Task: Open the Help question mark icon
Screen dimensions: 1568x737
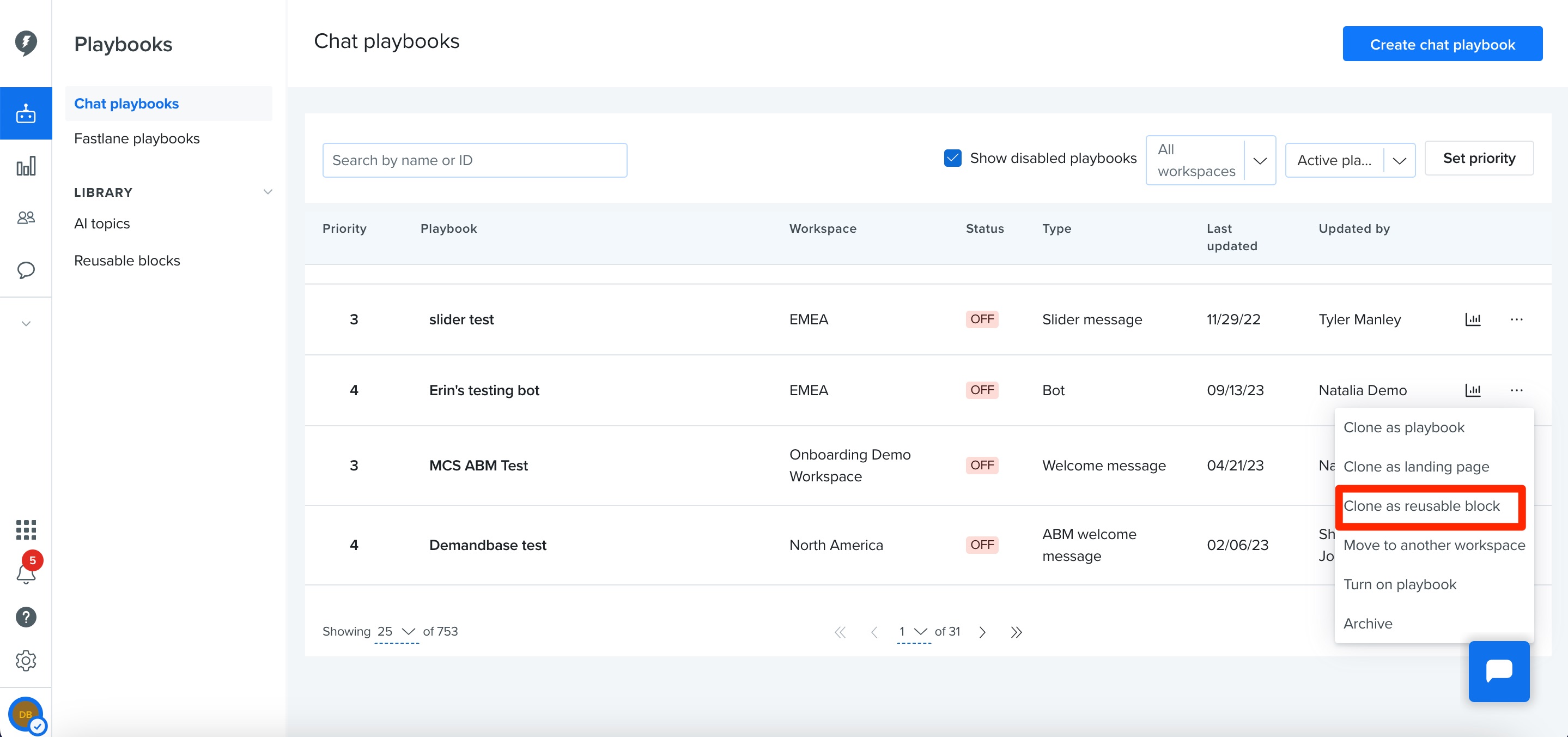Action: [26, 617]
